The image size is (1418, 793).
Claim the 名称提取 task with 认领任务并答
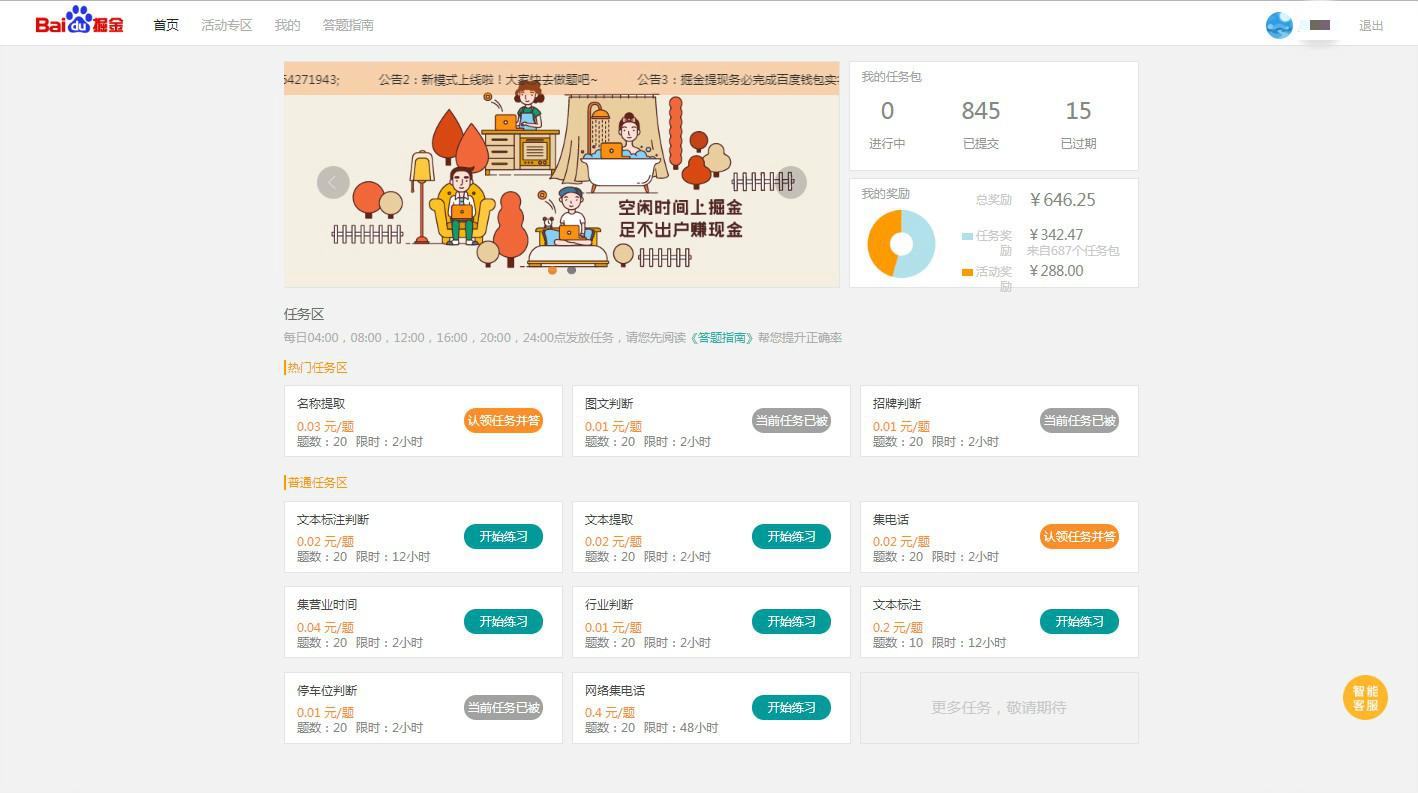(x=503, y=421)
